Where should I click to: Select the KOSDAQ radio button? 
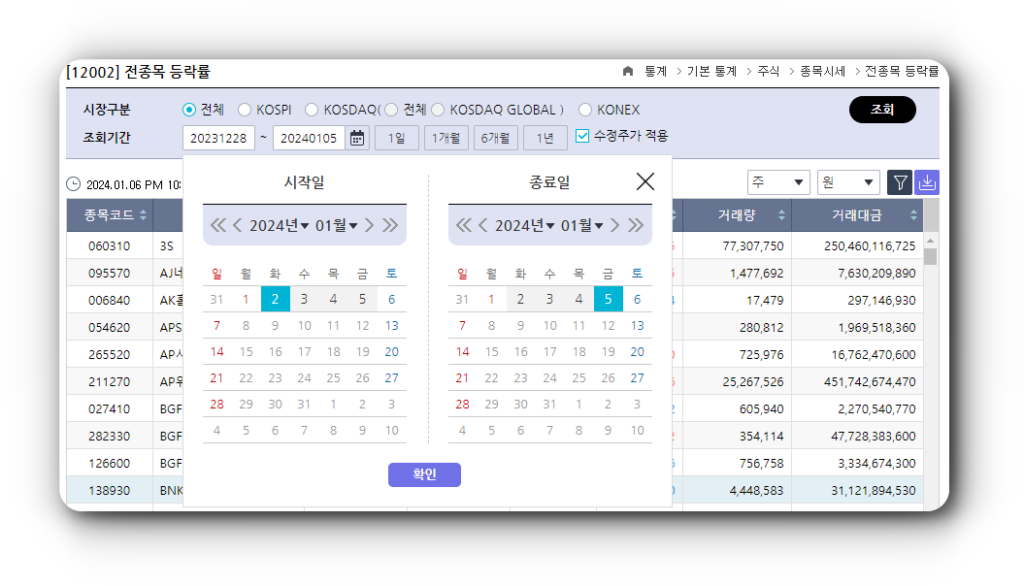pyautogui.click(x=312, y=110)
